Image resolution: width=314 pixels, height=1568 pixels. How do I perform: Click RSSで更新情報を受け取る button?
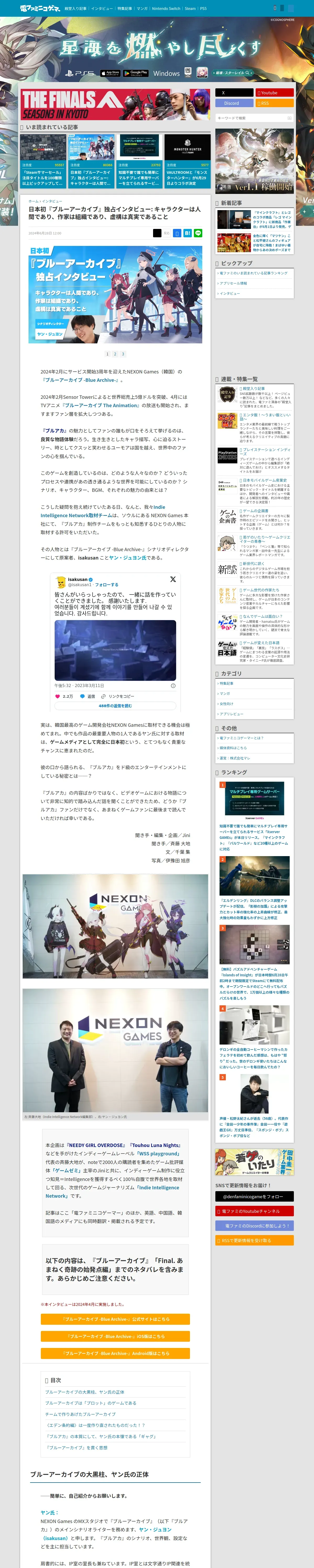pos(254,1241)
